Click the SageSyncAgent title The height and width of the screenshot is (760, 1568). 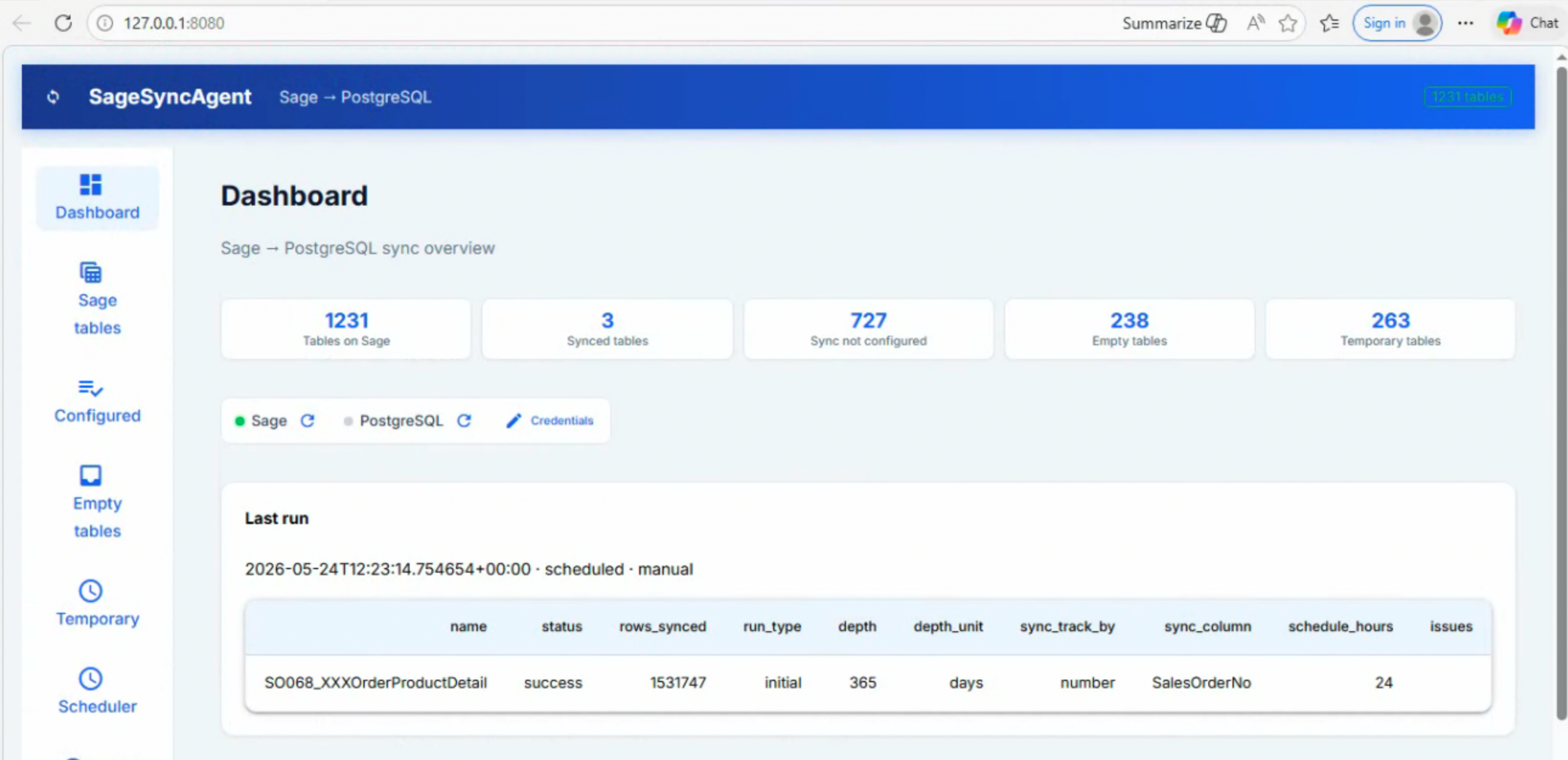coord(170,97)
